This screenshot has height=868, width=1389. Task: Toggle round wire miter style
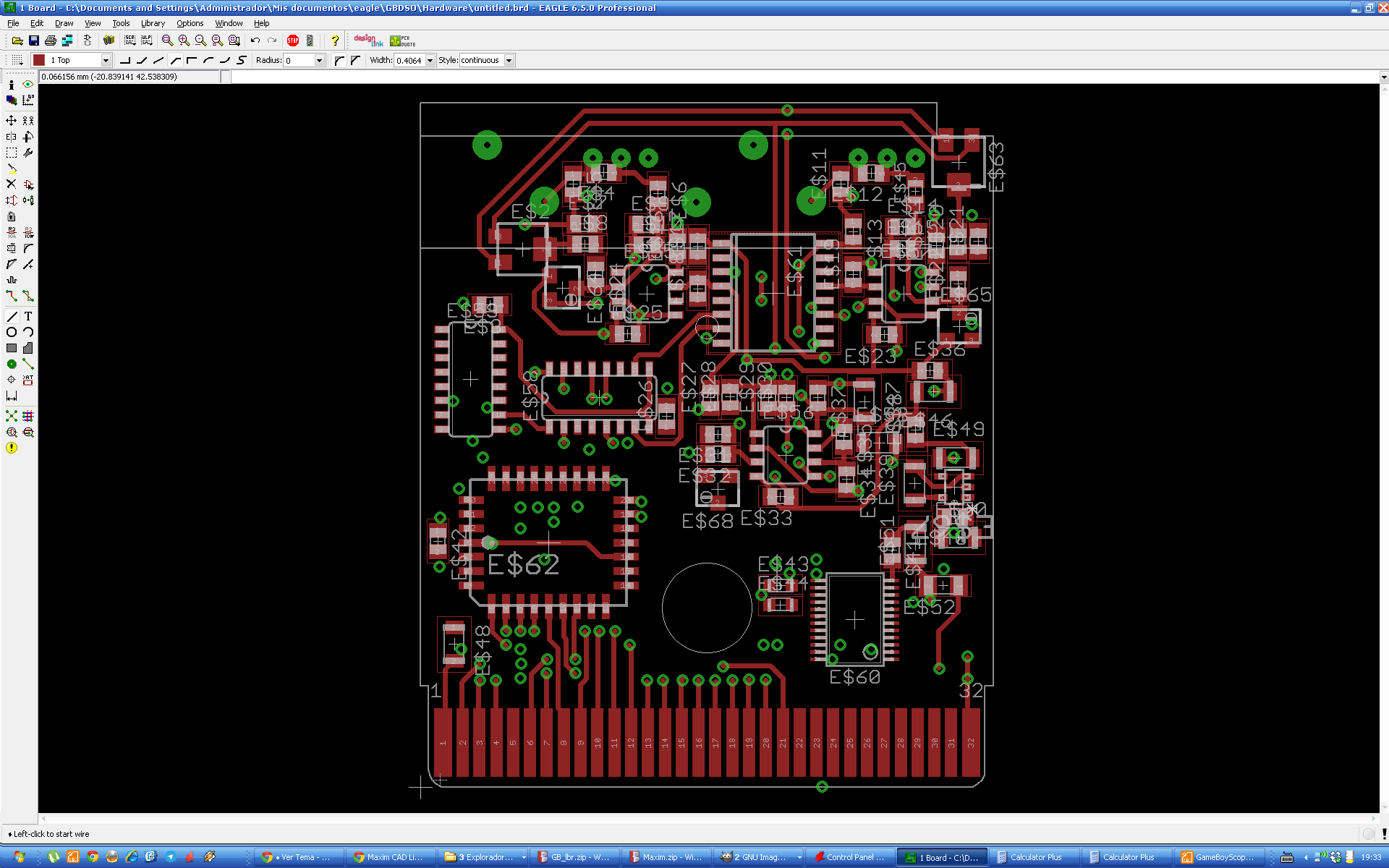[x=339, y=60]
